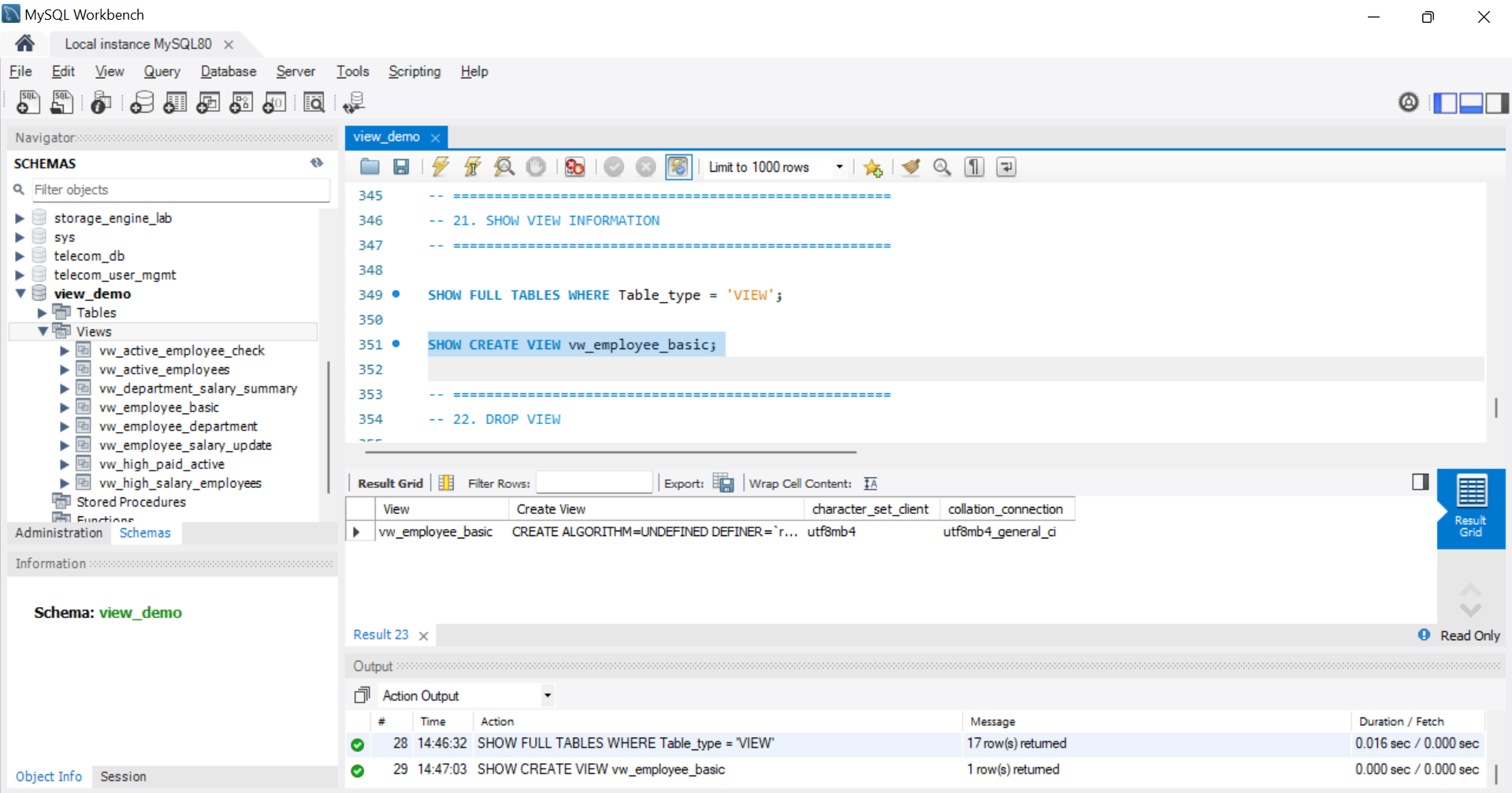Image resolution: width=1512 pixels, height=793 pixels.
Task: Toggle continue-on-error script execution
Action: tap(575, 167)
